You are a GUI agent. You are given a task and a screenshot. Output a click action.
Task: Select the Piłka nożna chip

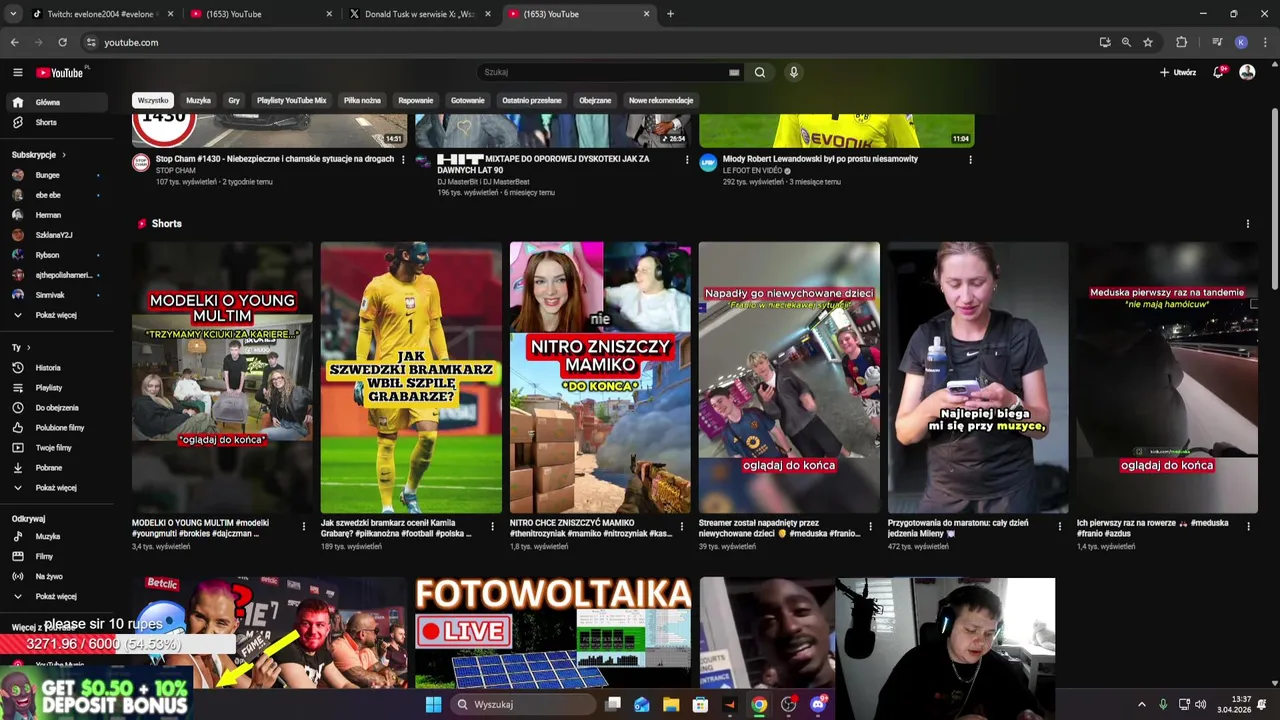pyautogui.click(x=362, y=100)
